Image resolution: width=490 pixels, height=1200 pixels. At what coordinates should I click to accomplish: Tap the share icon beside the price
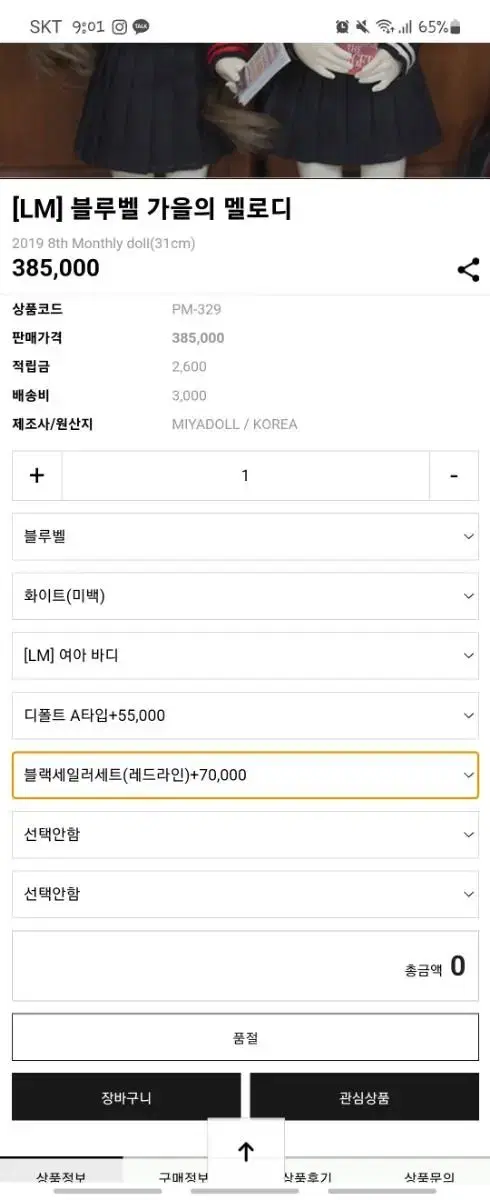click(468, 270)
